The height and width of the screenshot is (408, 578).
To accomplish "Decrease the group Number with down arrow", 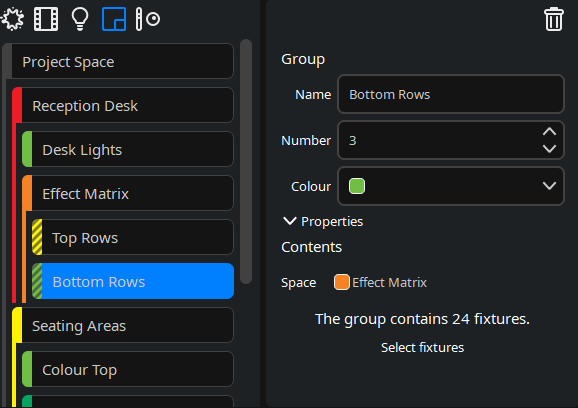I will [x=549, y=149].
